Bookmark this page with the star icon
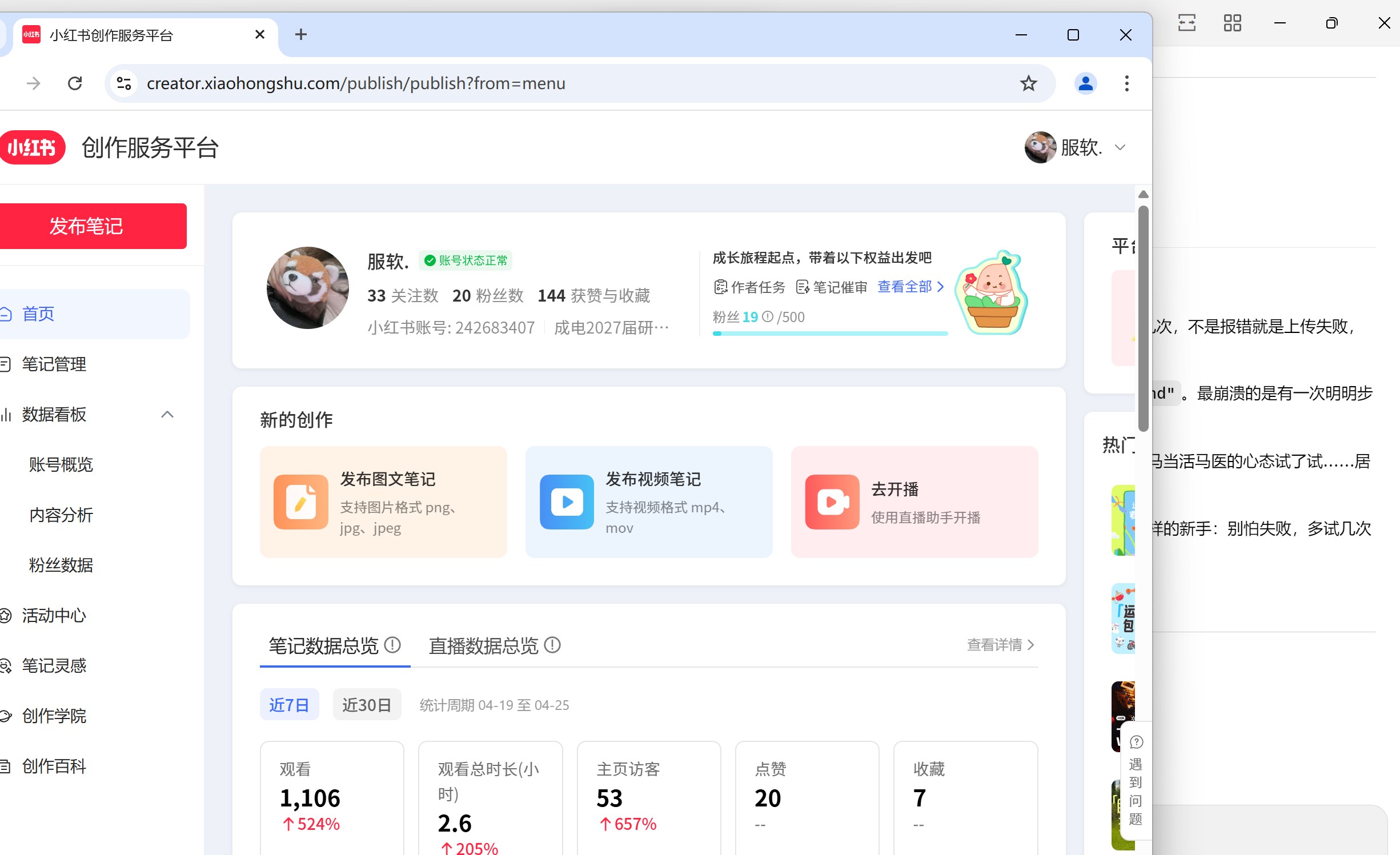Screen dimensions: 1400x855 pos(1028,83)
